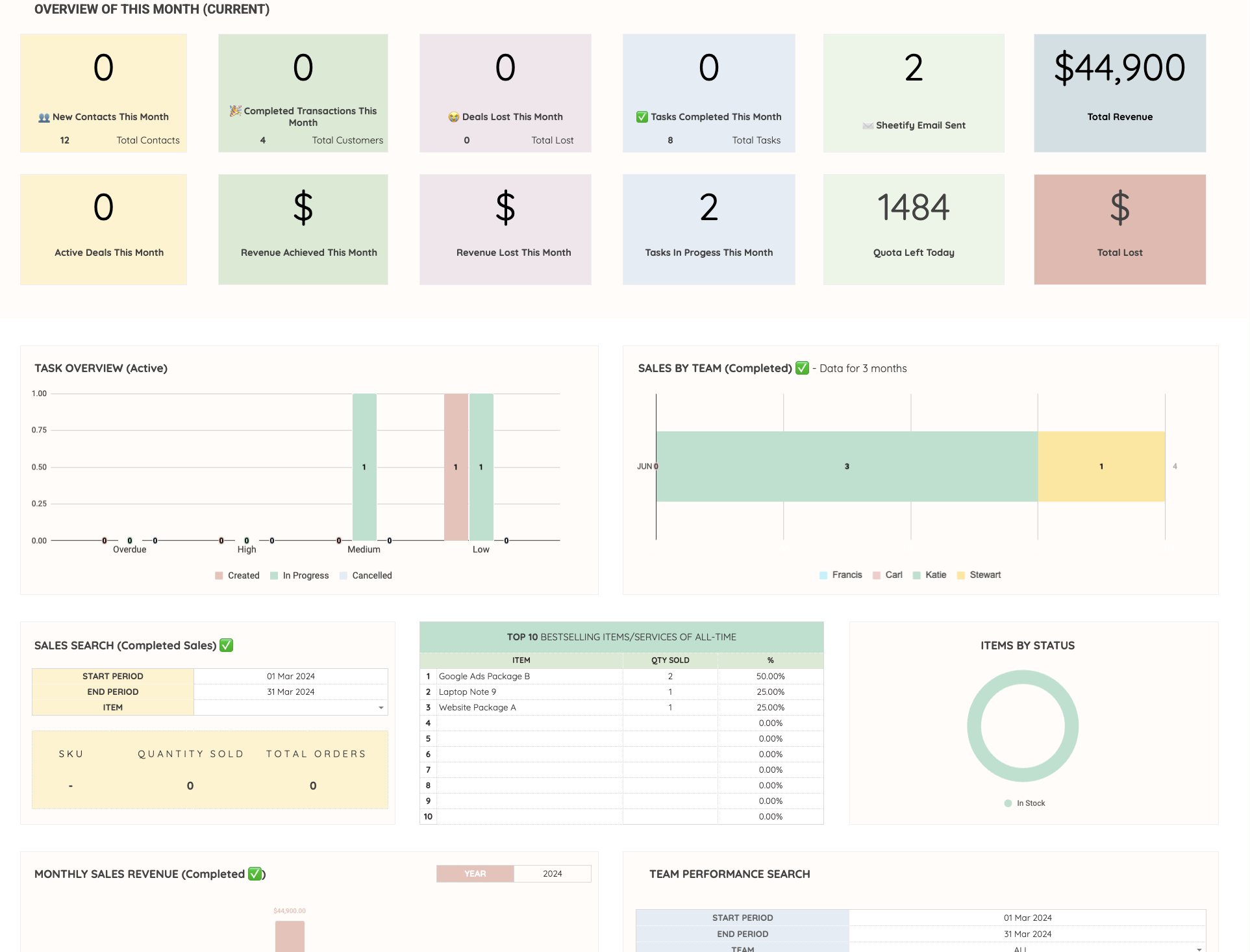The height and width of the screenshot is (952, 1250).
Task: Click green checkmark beside Sales Search heading
Action: [226, 645]
